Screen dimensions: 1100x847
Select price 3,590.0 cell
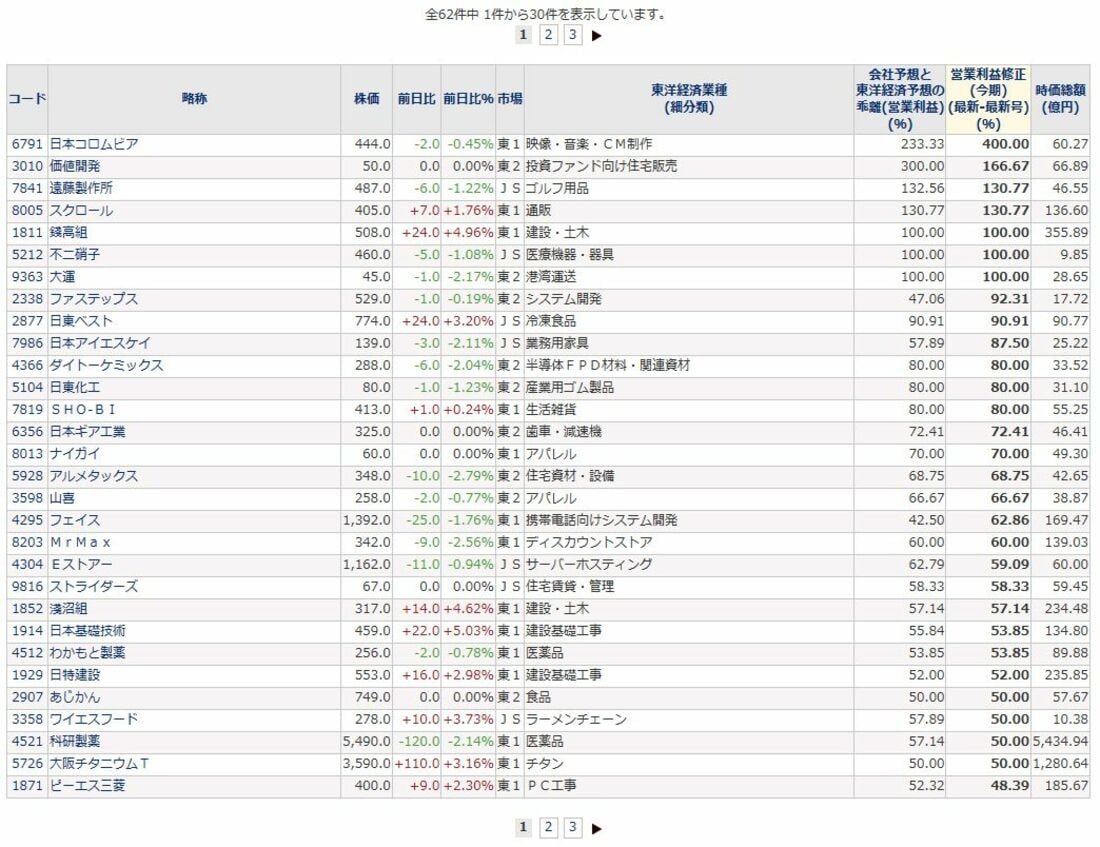click(366, 763)
